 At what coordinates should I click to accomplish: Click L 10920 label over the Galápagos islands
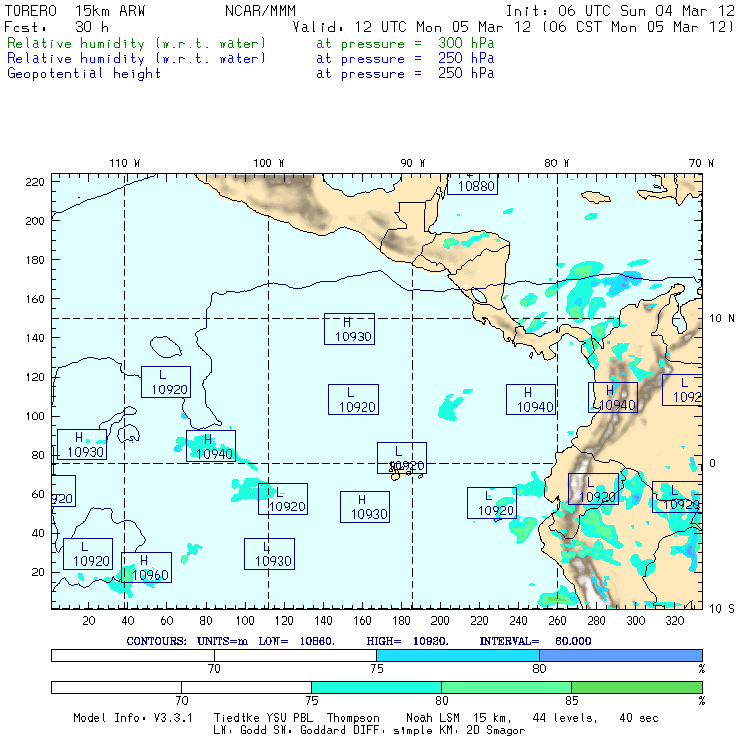pos(402,458)
